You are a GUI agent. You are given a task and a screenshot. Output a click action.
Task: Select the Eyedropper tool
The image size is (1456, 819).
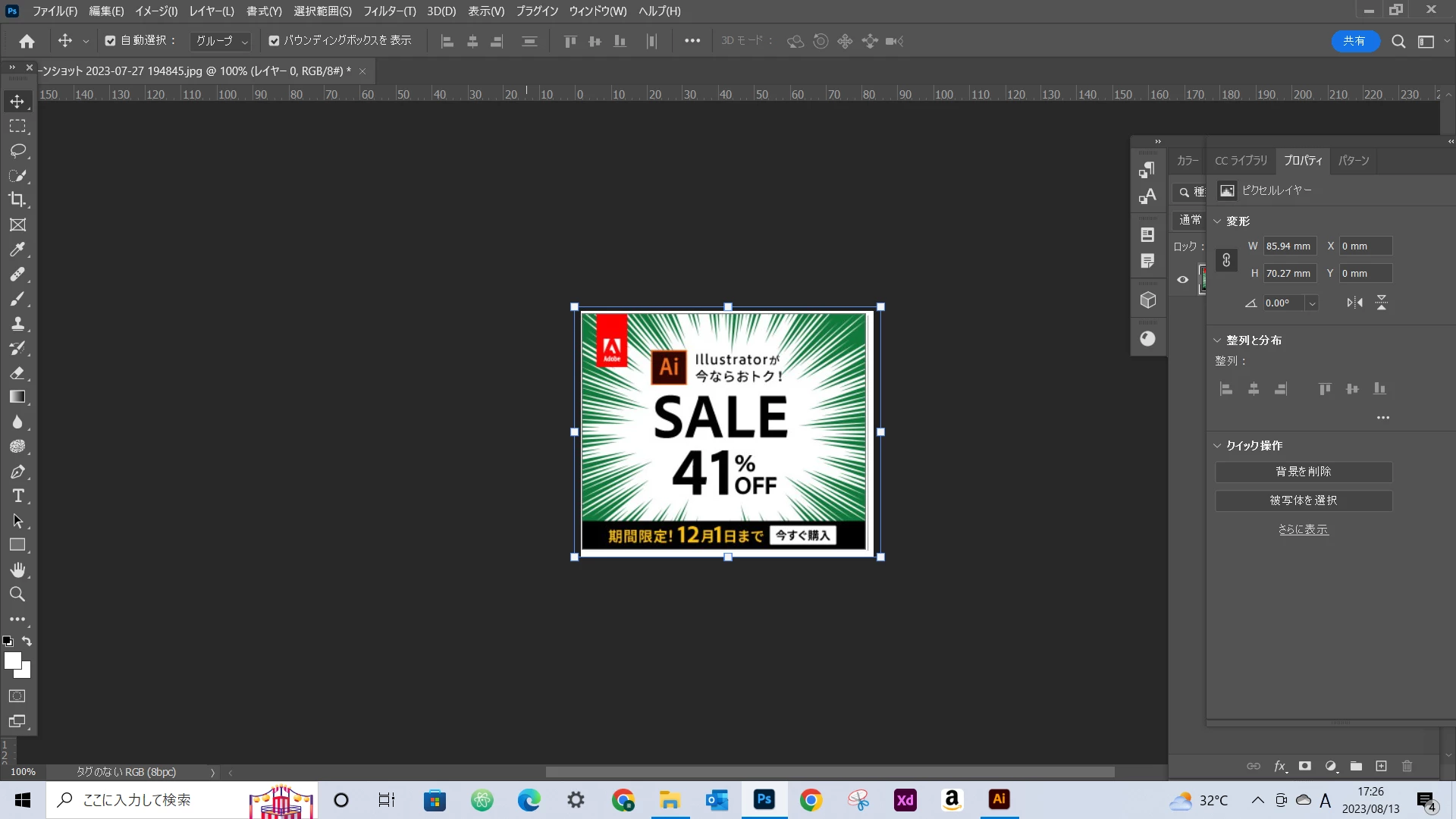[x=17, y=249]
